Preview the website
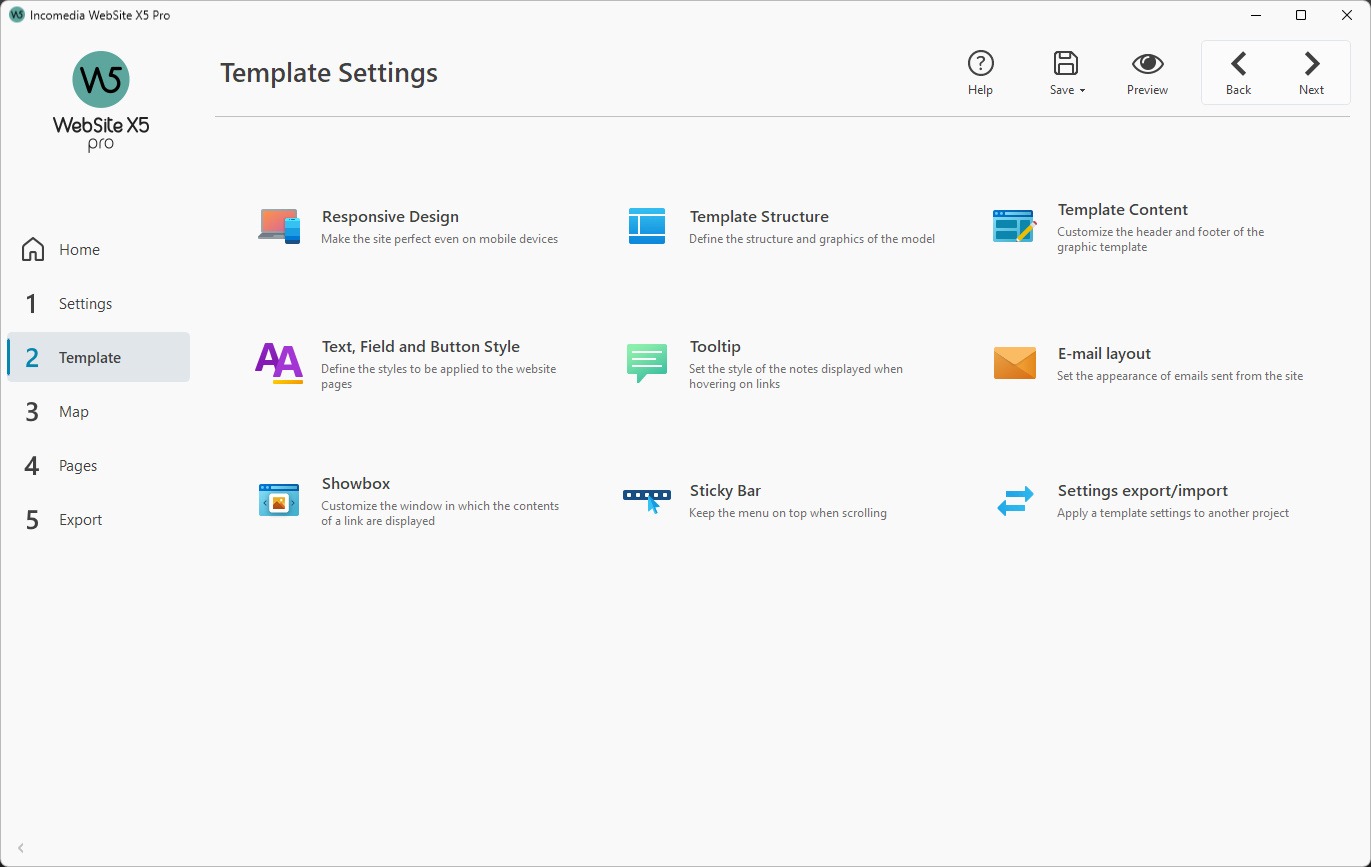The image size is (1371, 867). [1146, 72]
